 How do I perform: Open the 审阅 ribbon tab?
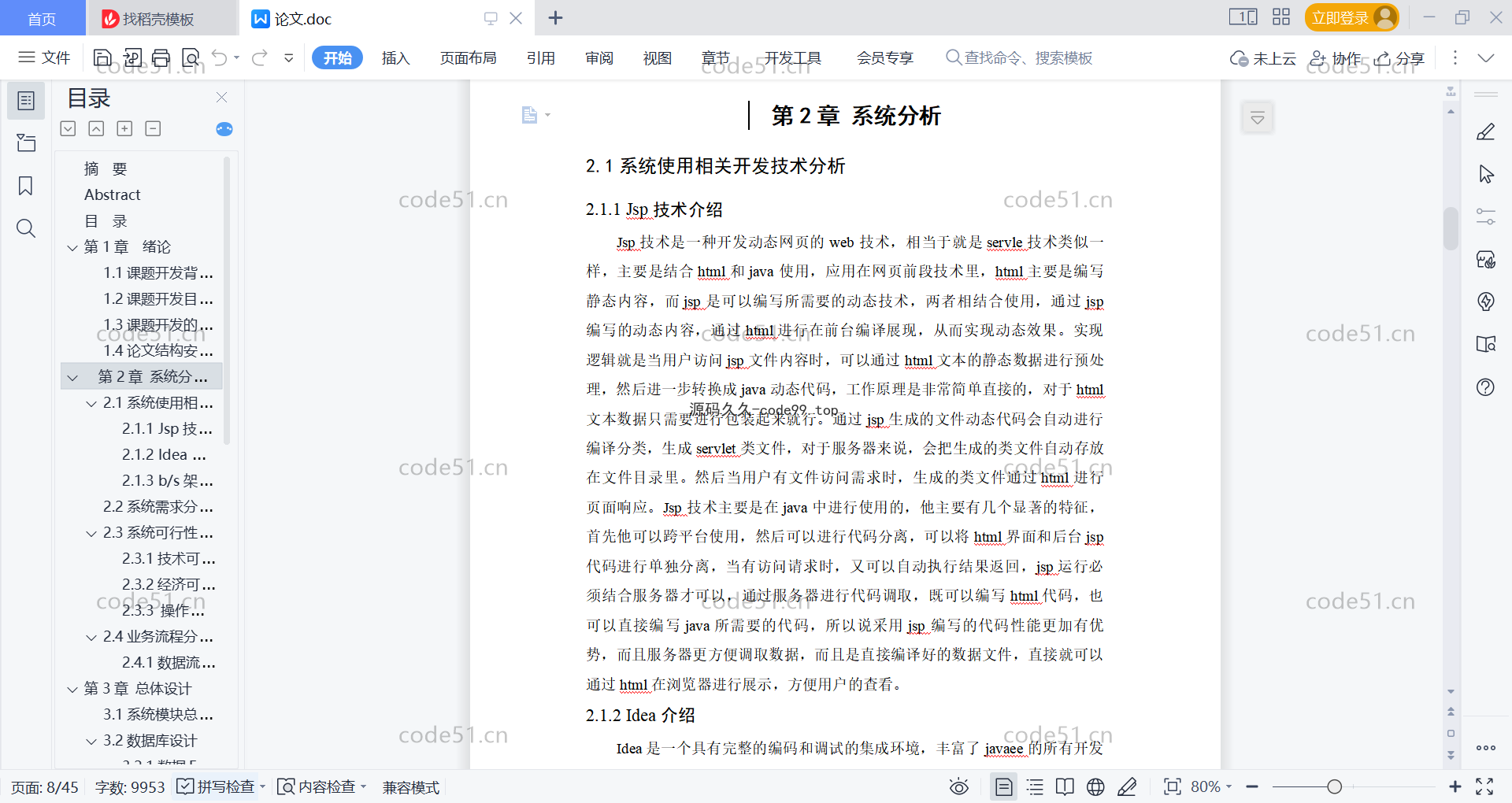pyautogui.click(x=598, y=57)
